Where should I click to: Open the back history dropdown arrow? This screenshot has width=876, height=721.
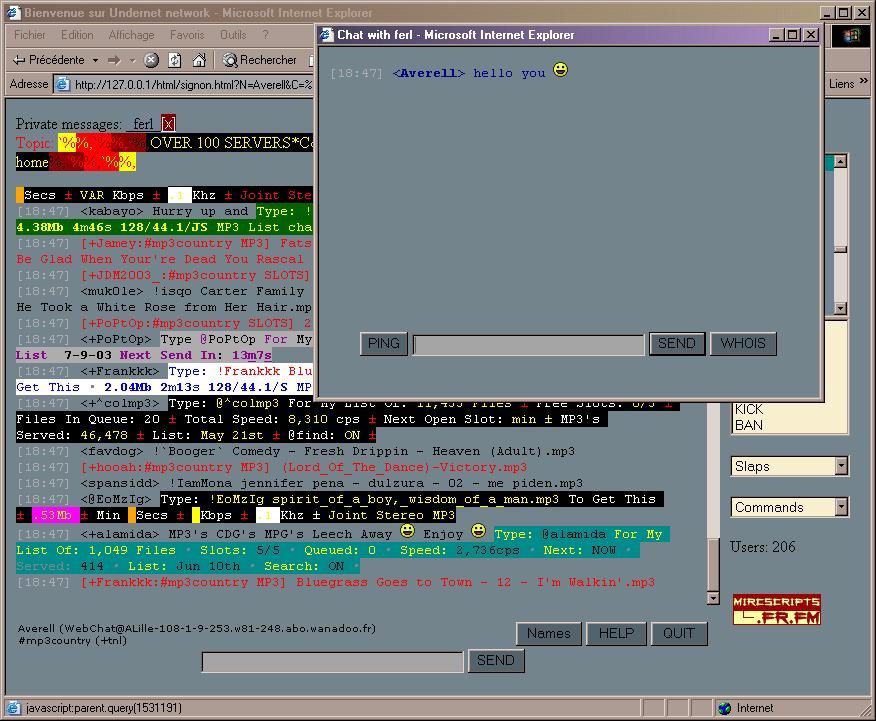pos(95,60)
